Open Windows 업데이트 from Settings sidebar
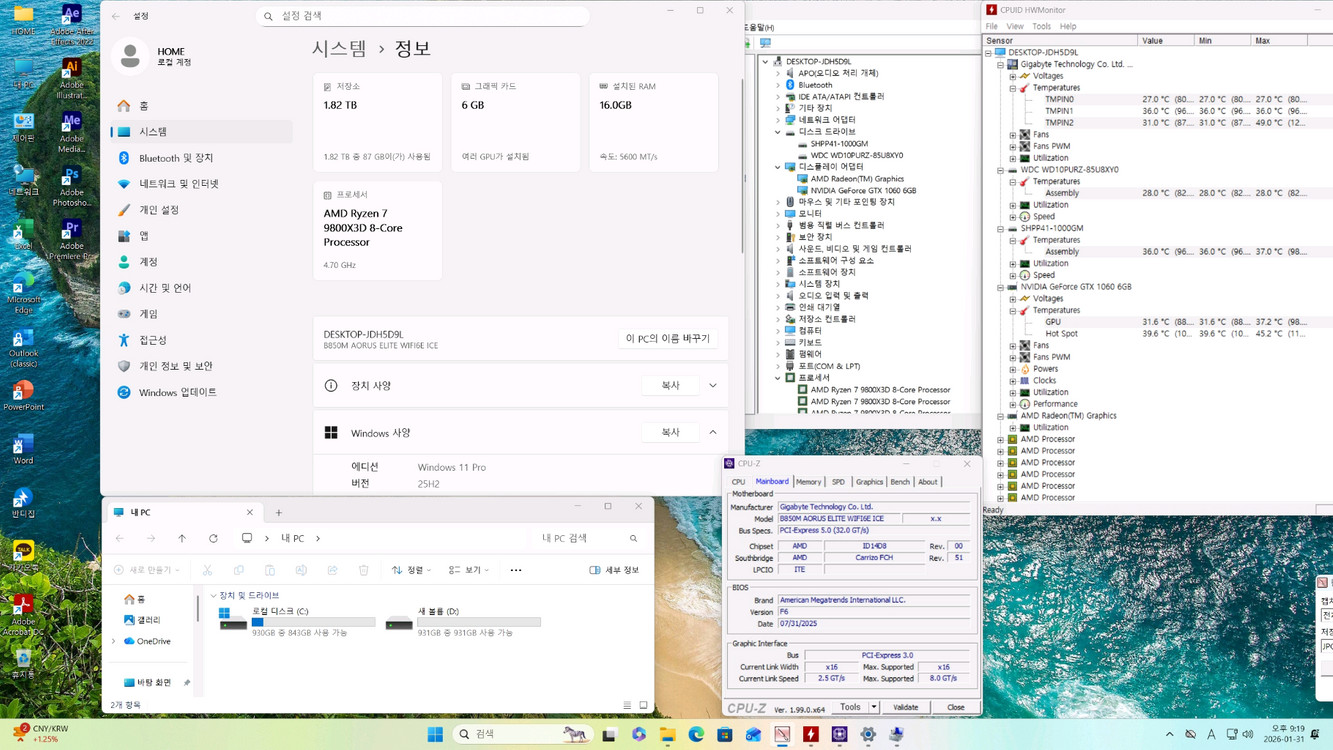 coord(175,391)
